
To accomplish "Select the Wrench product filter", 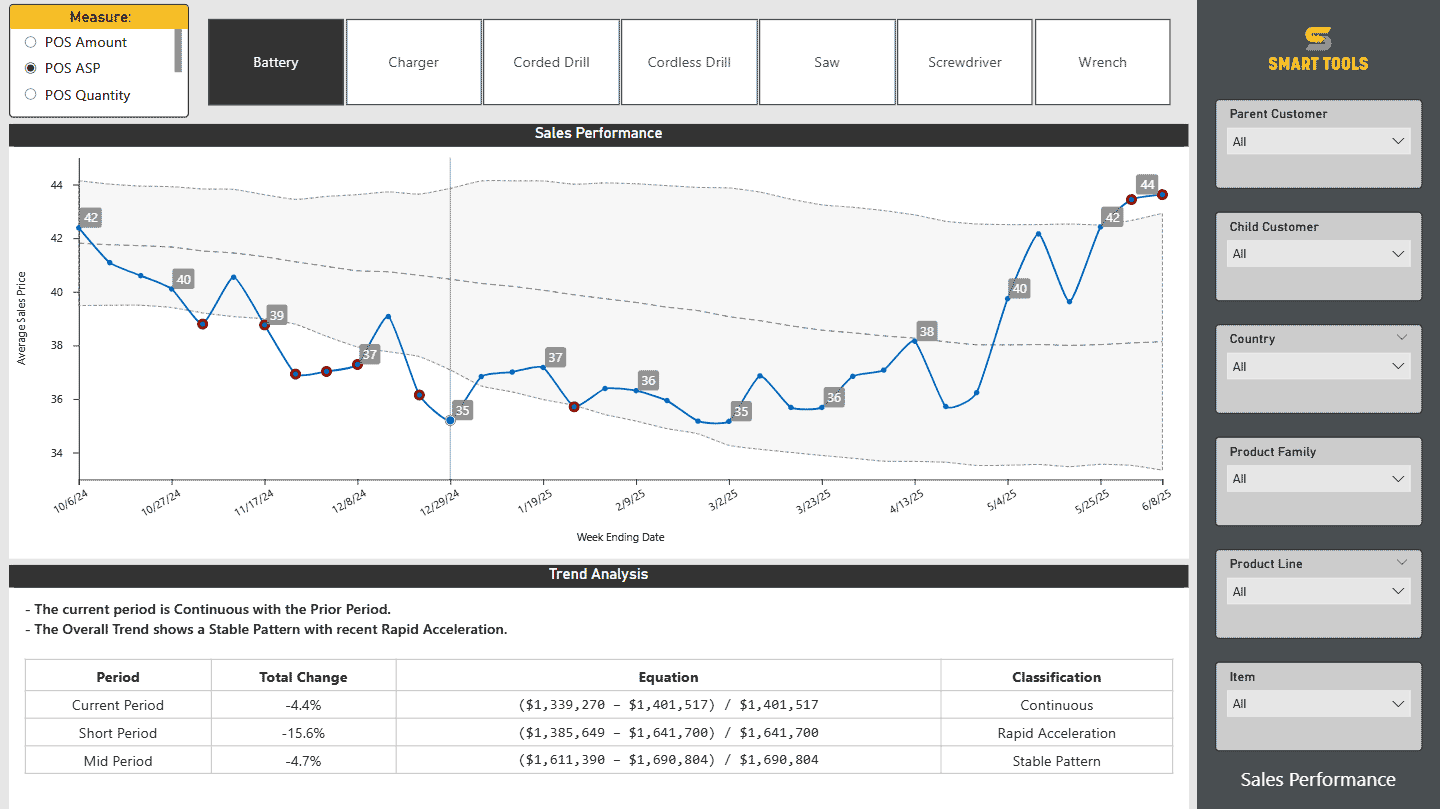I will point(1102,62).
